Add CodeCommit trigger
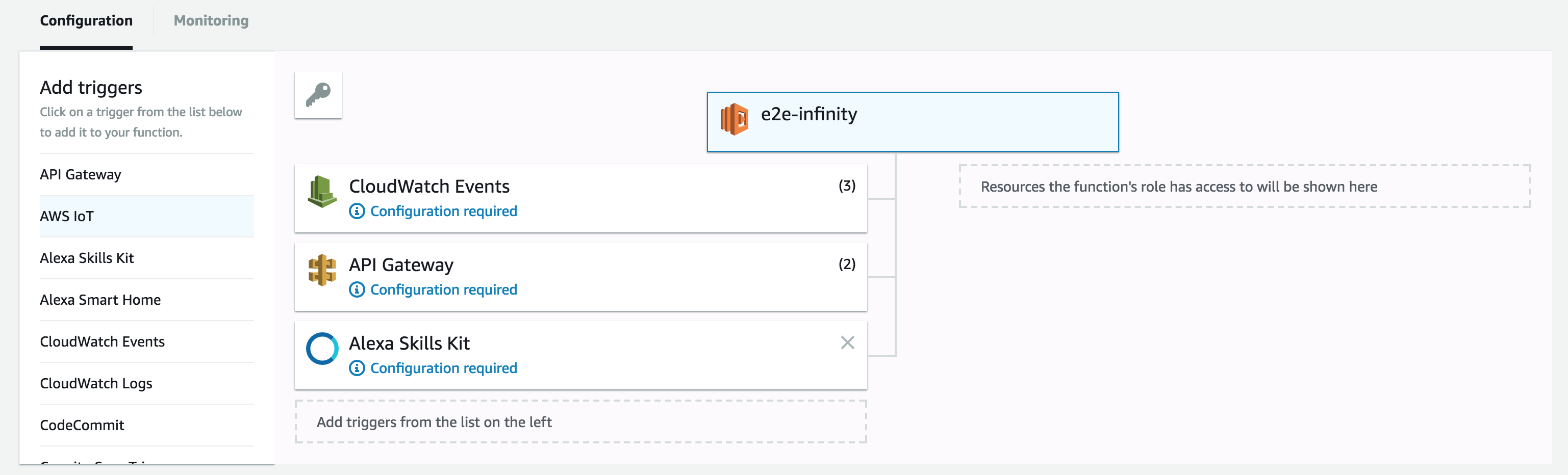 click(x=147, y=425)
